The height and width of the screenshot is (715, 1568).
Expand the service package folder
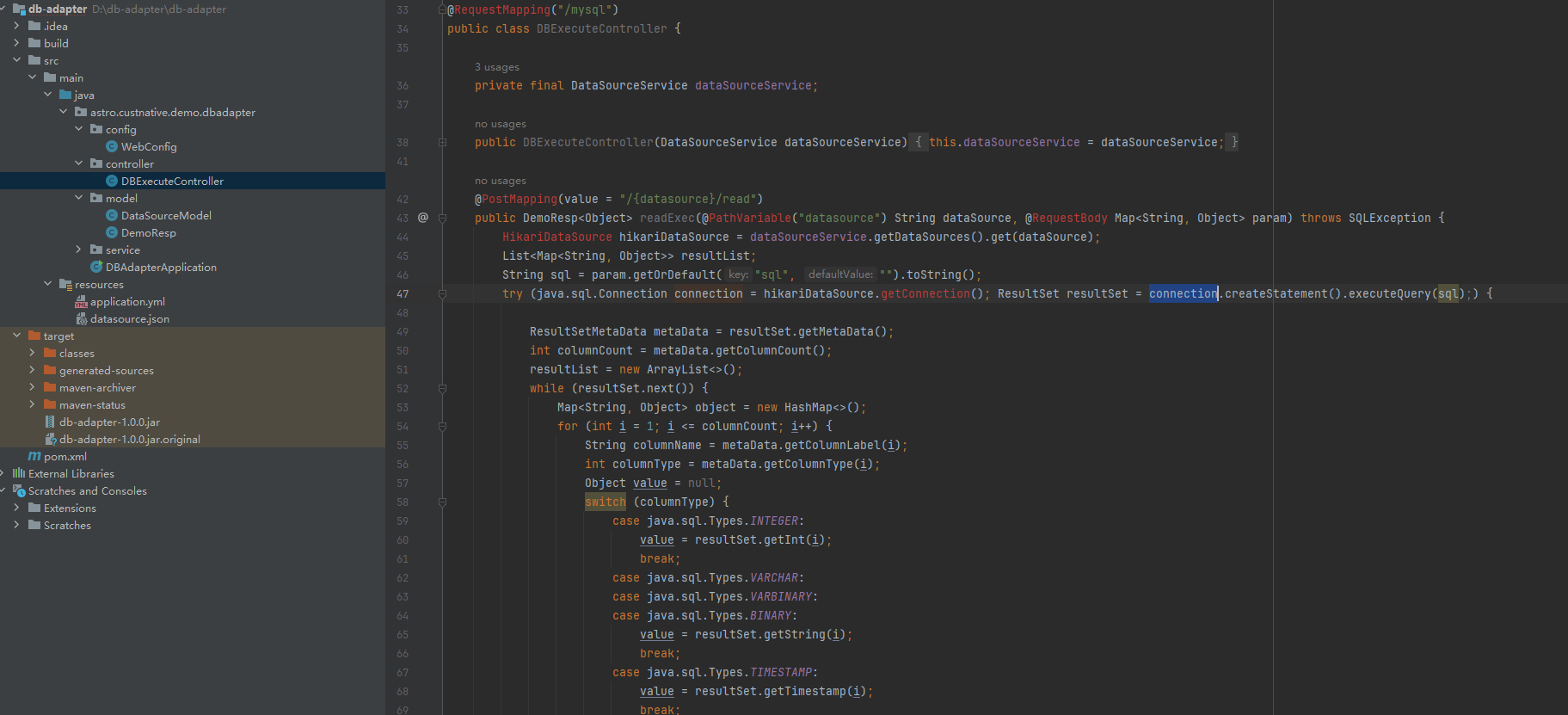pos(78,250)
